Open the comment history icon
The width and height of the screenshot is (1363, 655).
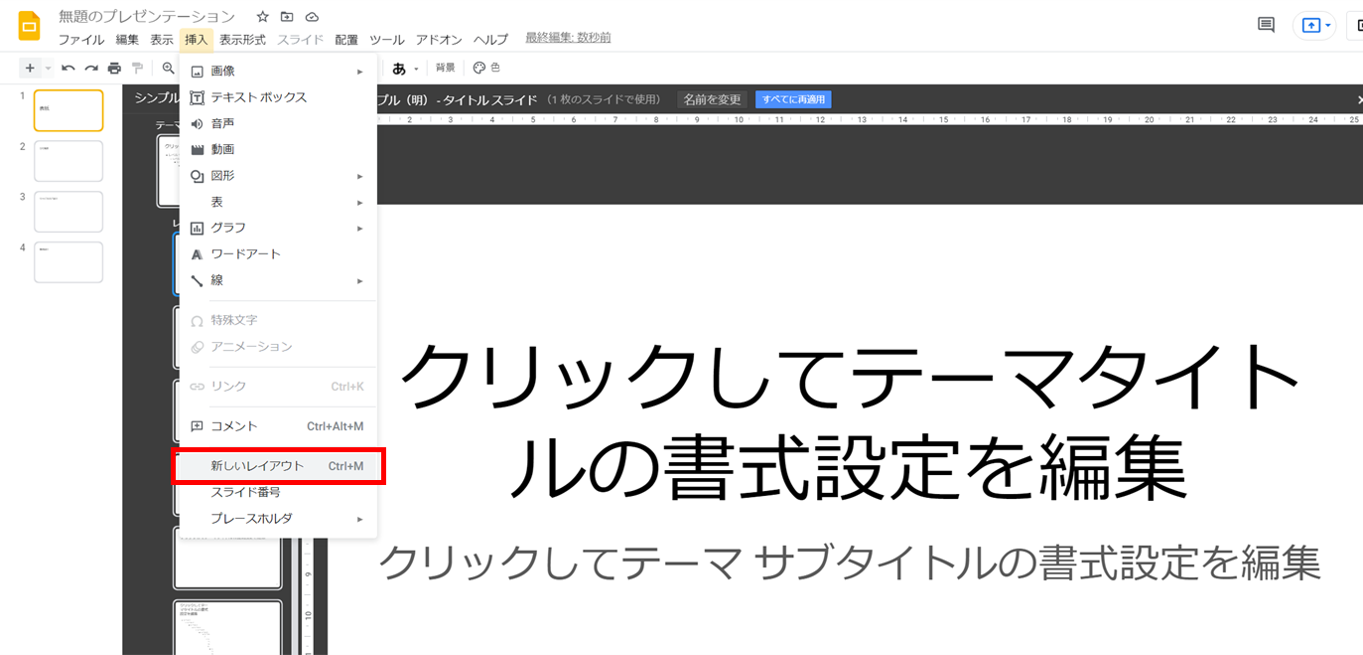1266,26
